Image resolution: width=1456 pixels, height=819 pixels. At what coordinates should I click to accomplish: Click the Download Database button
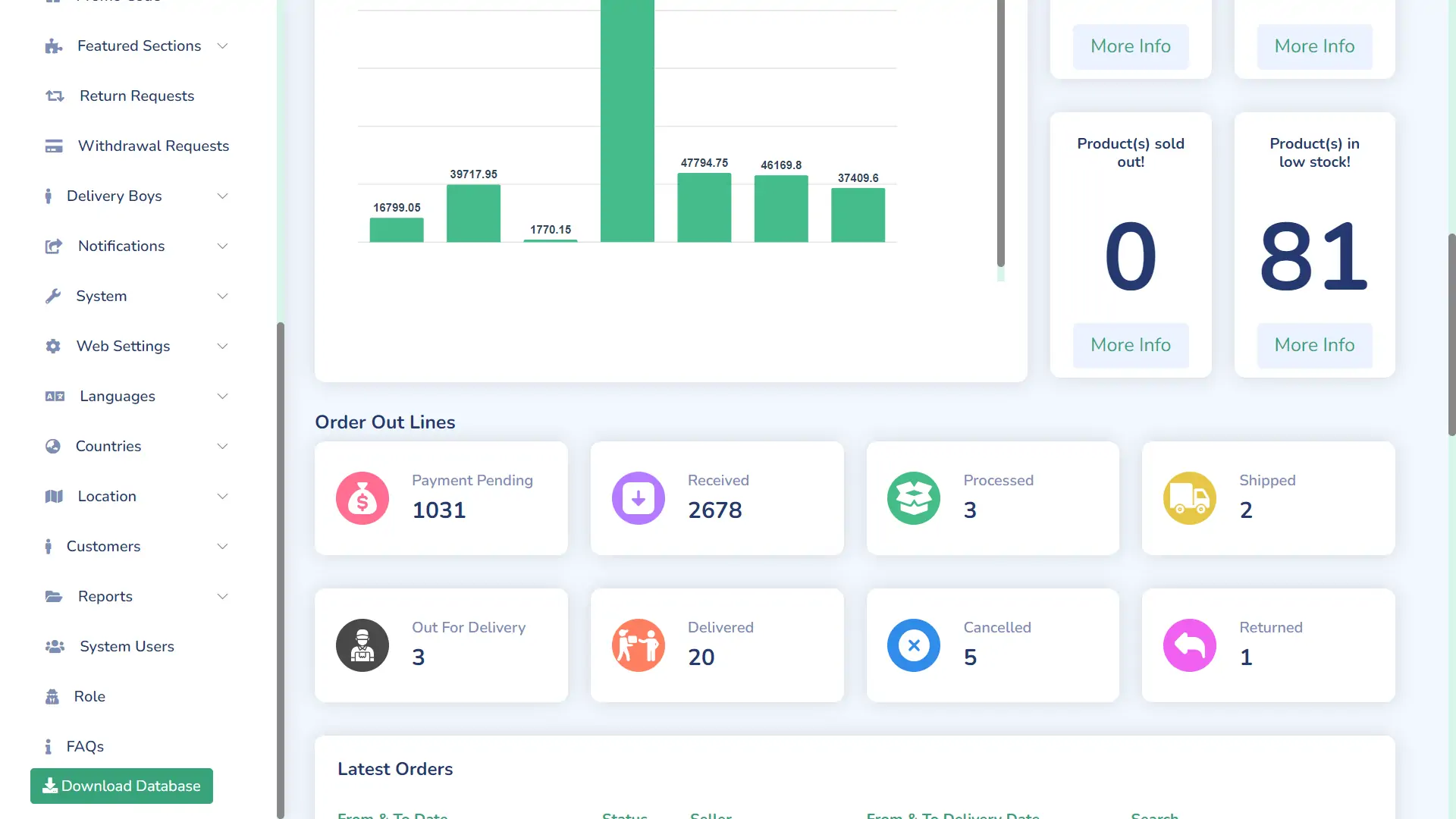tap(121, 786)
